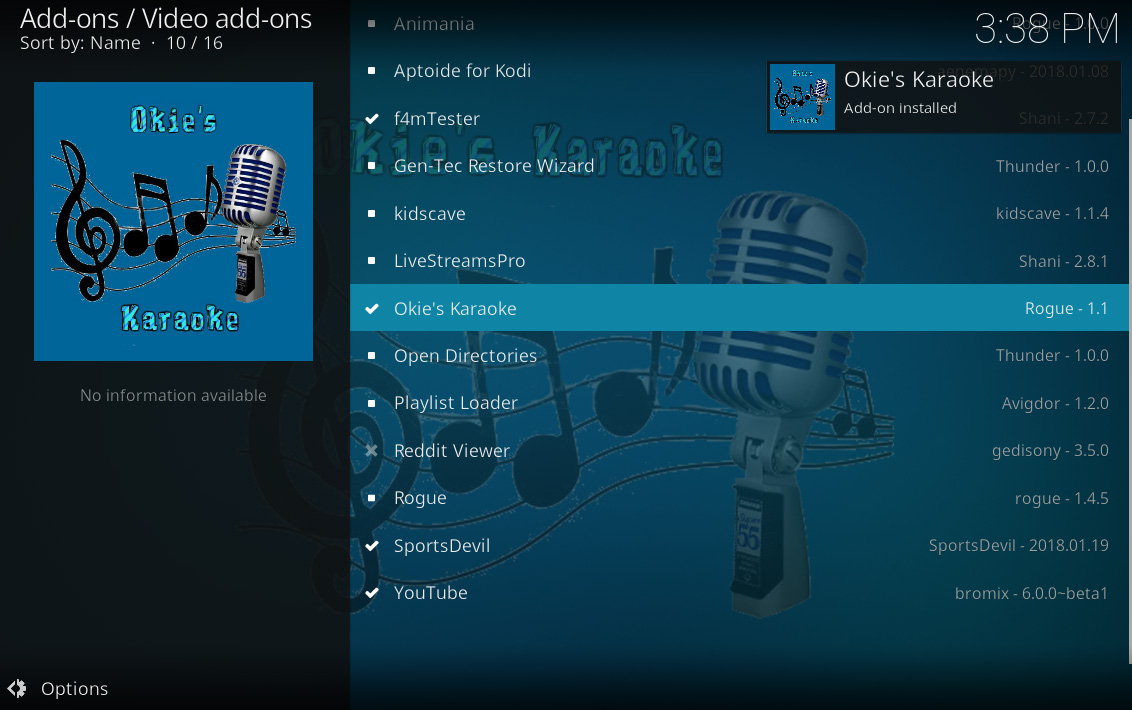Image resolution: width=1132 pixels, height=710 pixels.
Task: Open the Animania add-on
Action: click(x=434, y=24)
